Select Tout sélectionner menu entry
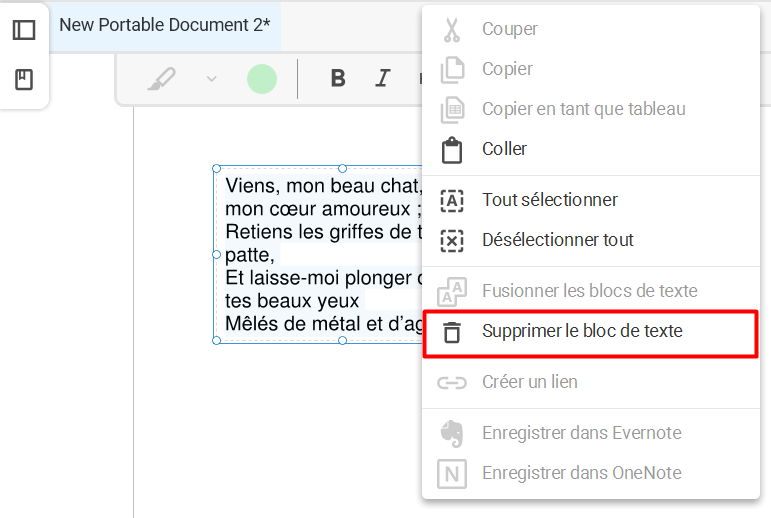 click(x=549, y=200)
